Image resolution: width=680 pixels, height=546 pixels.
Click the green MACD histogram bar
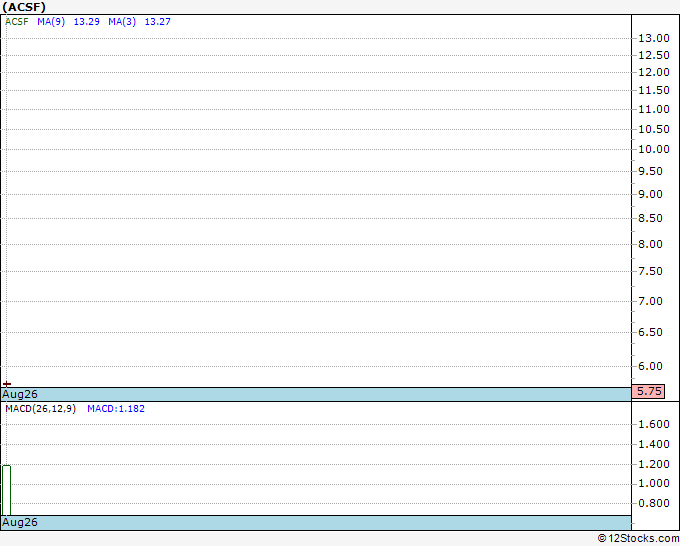coord(6,490)
